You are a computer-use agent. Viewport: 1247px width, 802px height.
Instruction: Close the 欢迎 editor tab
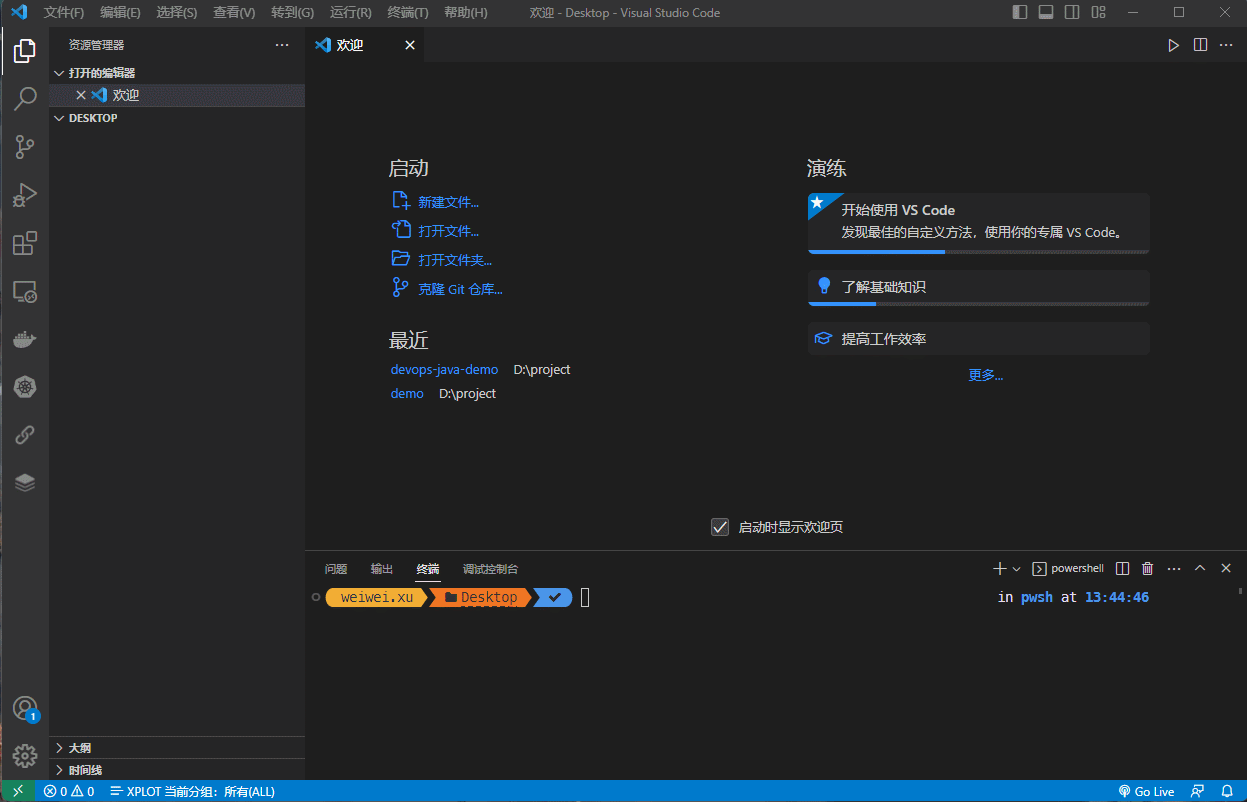pyautogui.click(x=410, y=45)
